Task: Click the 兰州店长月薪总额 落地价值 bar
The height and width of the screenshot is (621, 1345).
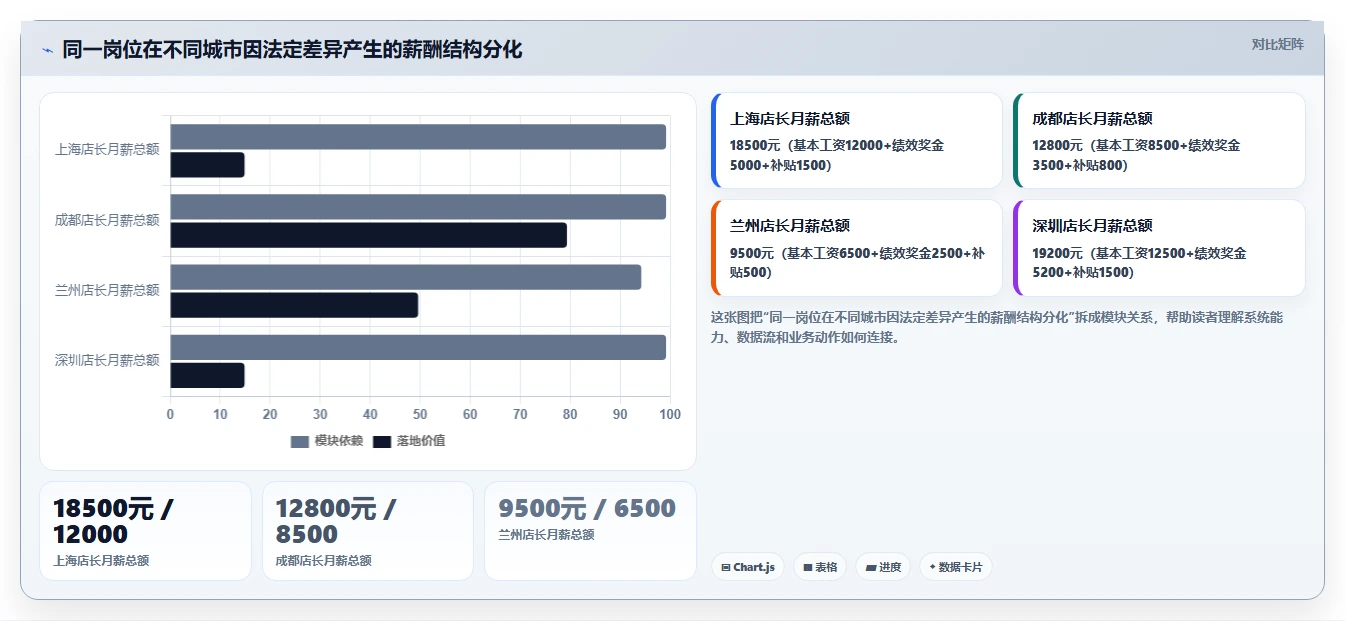Action: (x=294, y=305)
